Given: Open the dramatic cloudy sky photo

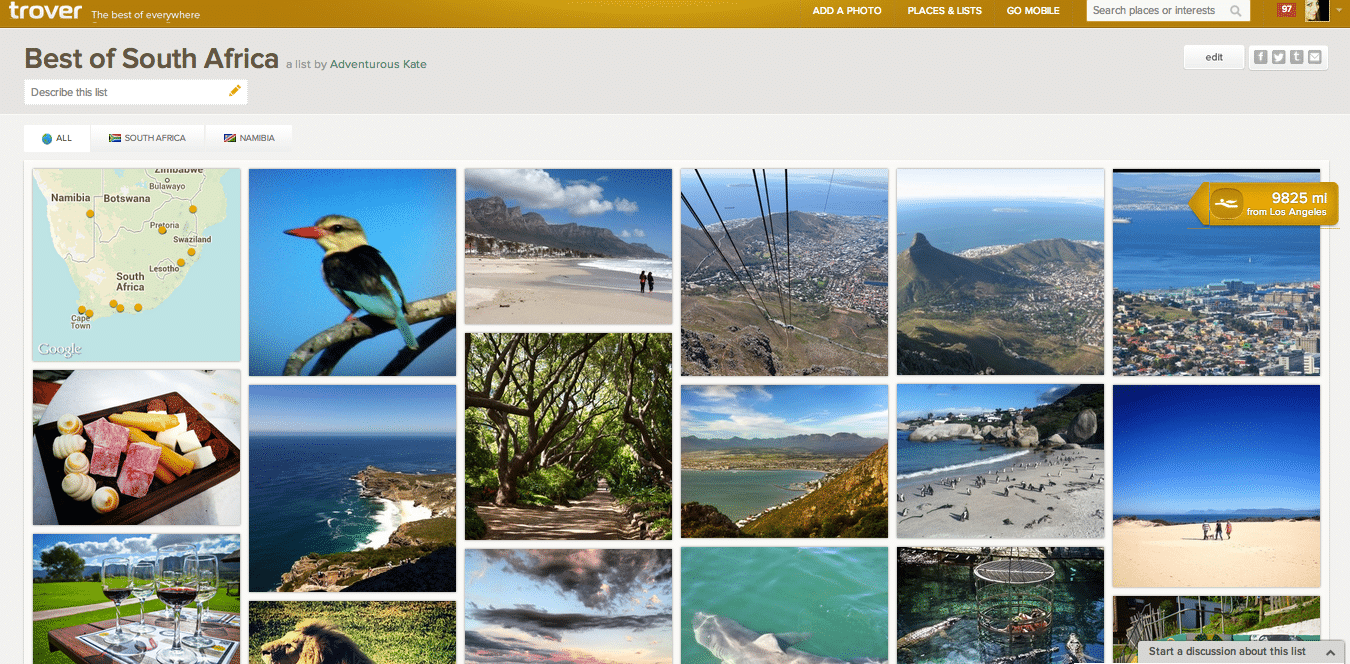Looking at the screenshot, I should 568,606.
